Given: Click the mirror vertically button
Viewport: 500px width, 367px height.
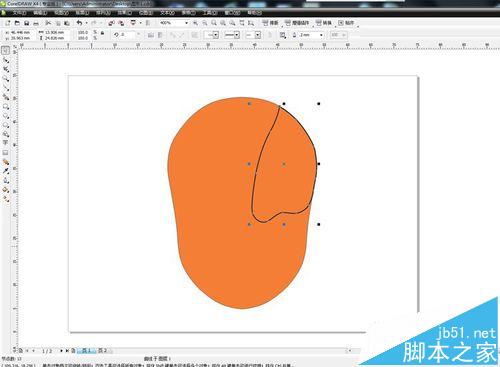Looking at the screenshot, I should tap(160, 35).
